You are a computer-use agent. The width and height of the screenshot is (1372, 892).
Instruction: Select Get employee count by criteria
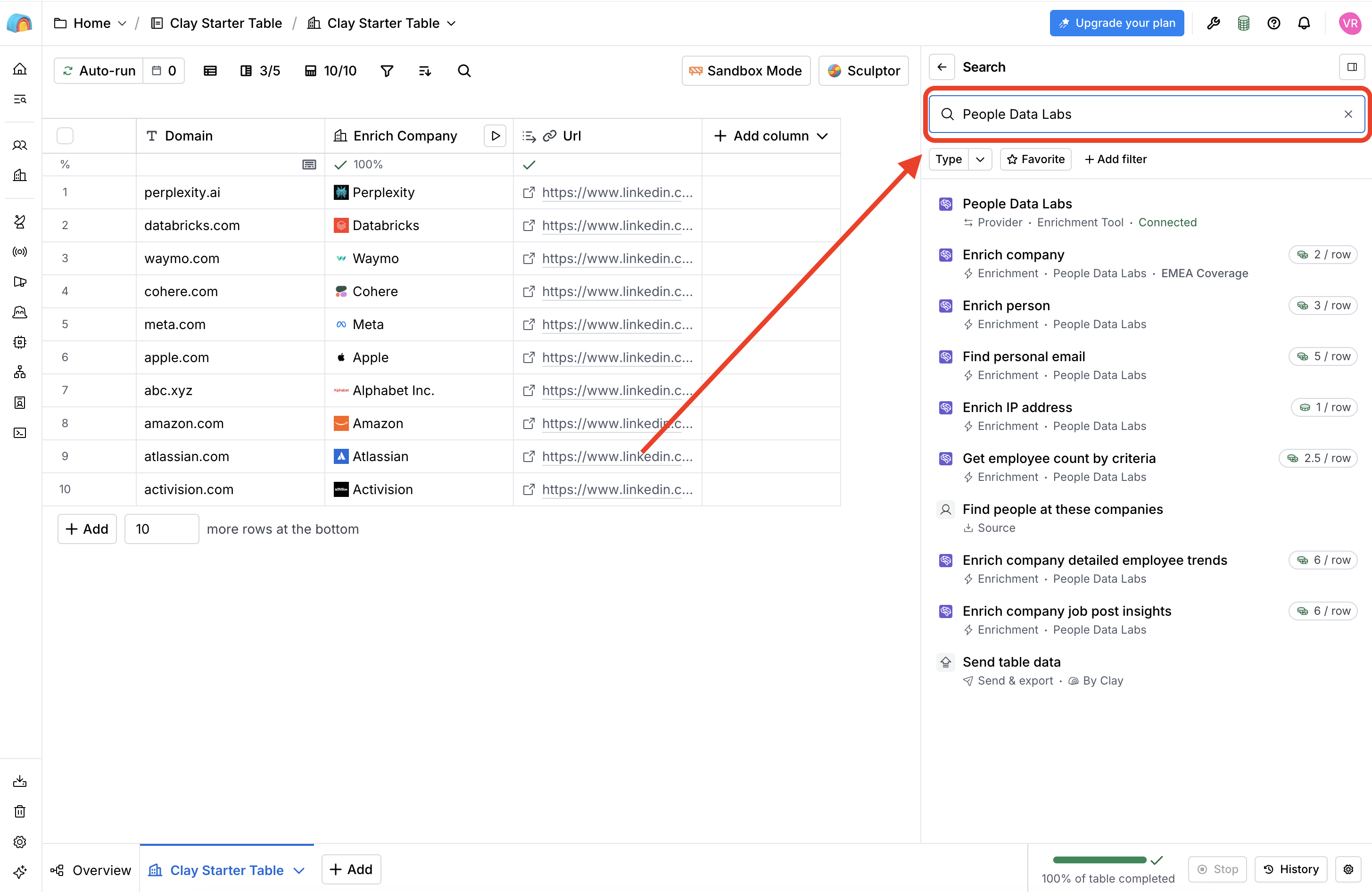click(x=1146, y=467)
